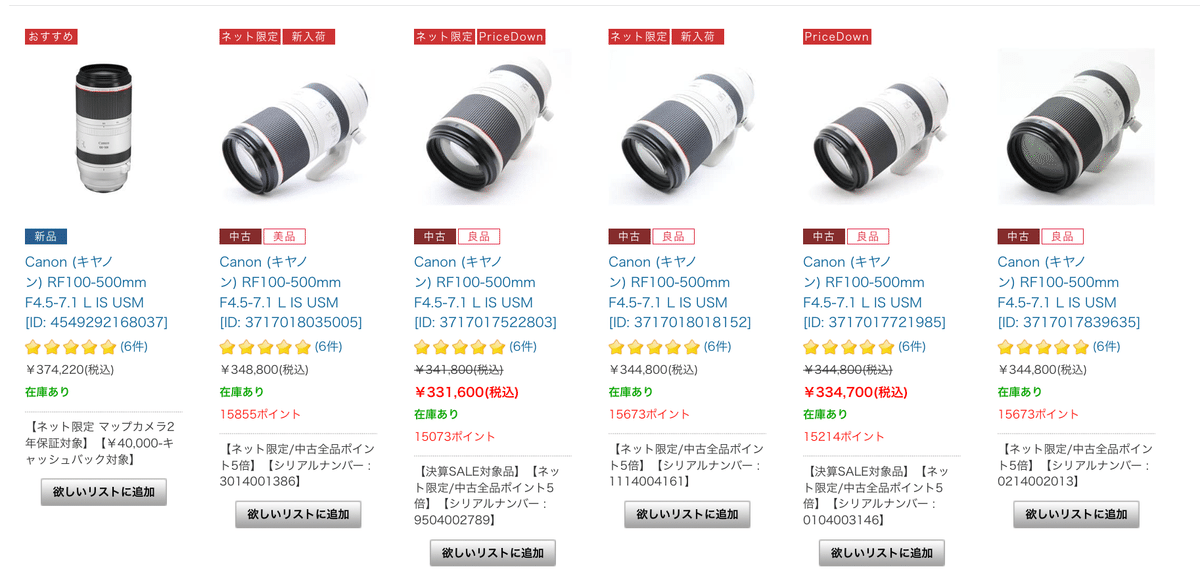
Task: Follow product link ID 3717017721985
Action: (x=875, y=292)
